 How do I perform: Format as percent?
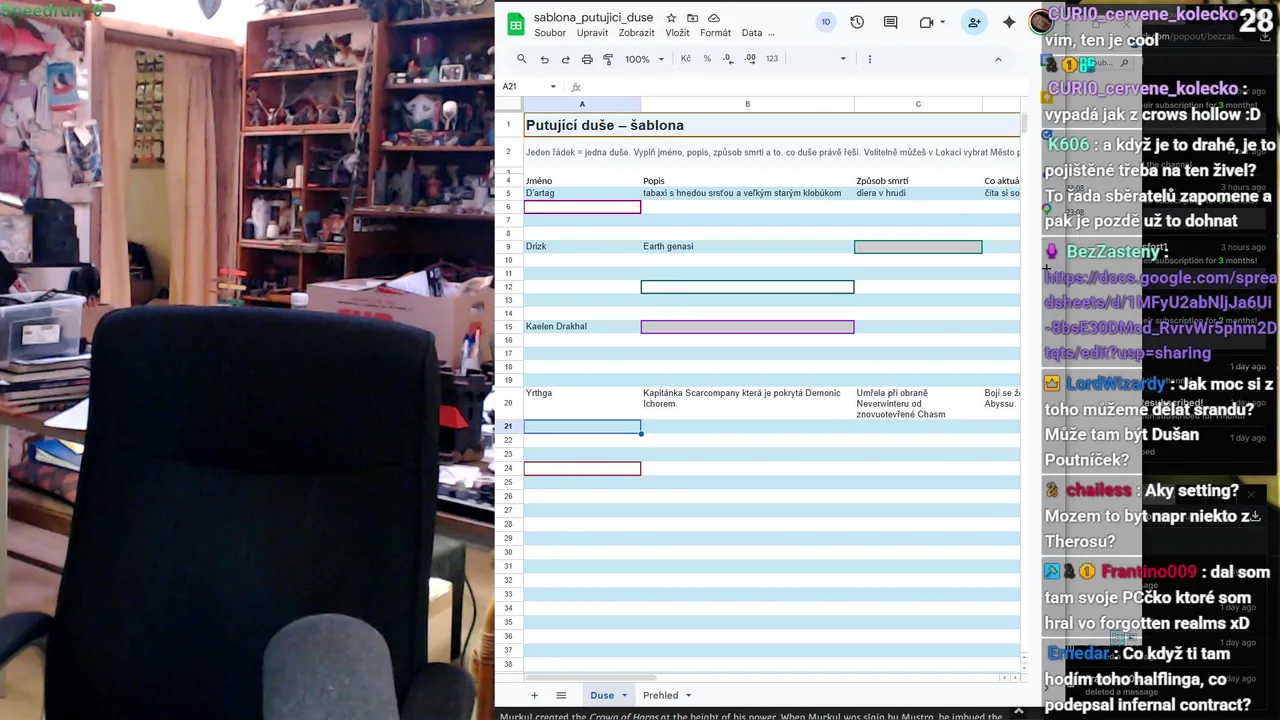click(x=707, y=59)
